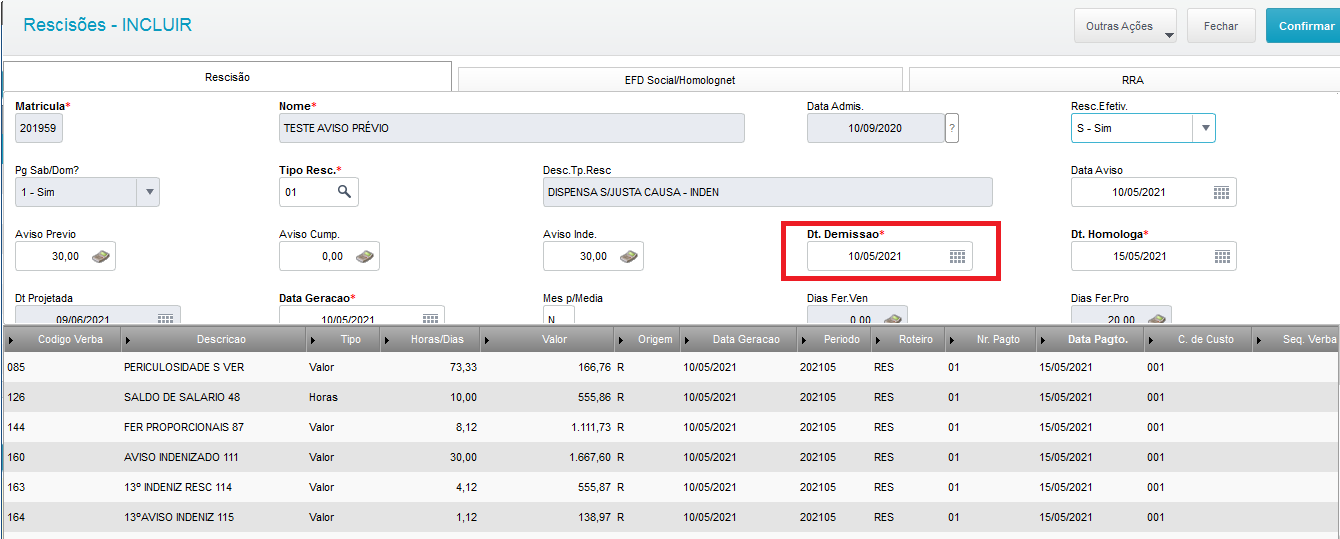Click codigo verba cell 126
Image resolution: width=1340 pixels, height=539 pixels.
click(x=15, y=397)
